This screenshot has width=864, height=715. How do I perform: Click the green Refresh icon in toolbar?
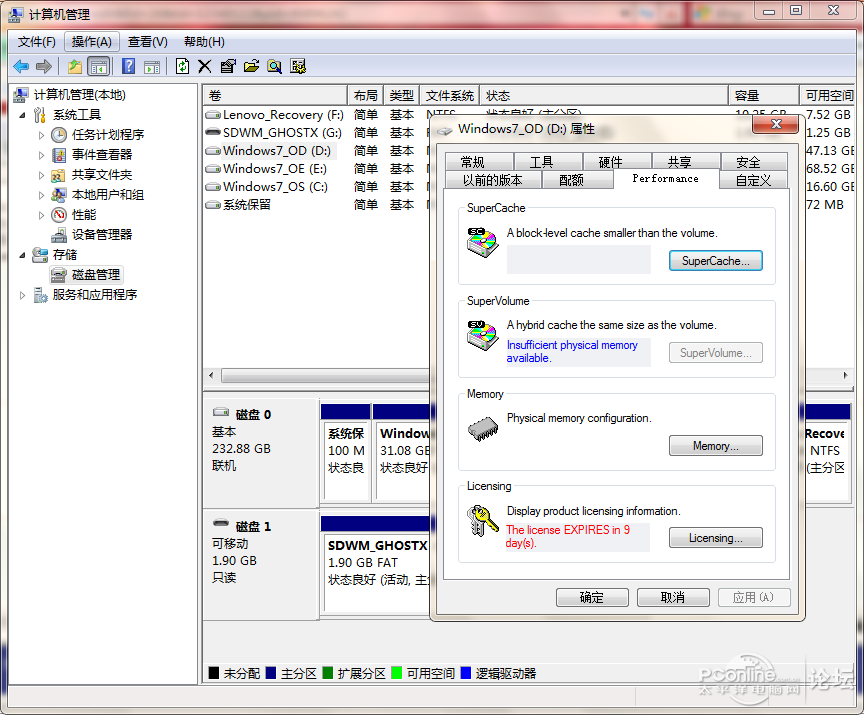click(x=182, y=67)
